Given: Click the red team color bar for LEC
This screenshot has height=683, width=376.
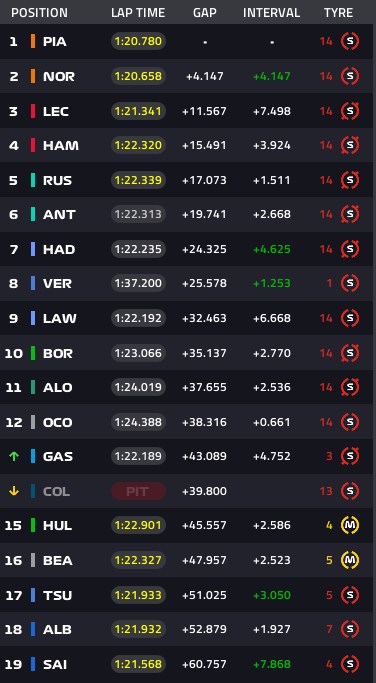Looking at the screenshot, I should (33, 111).
